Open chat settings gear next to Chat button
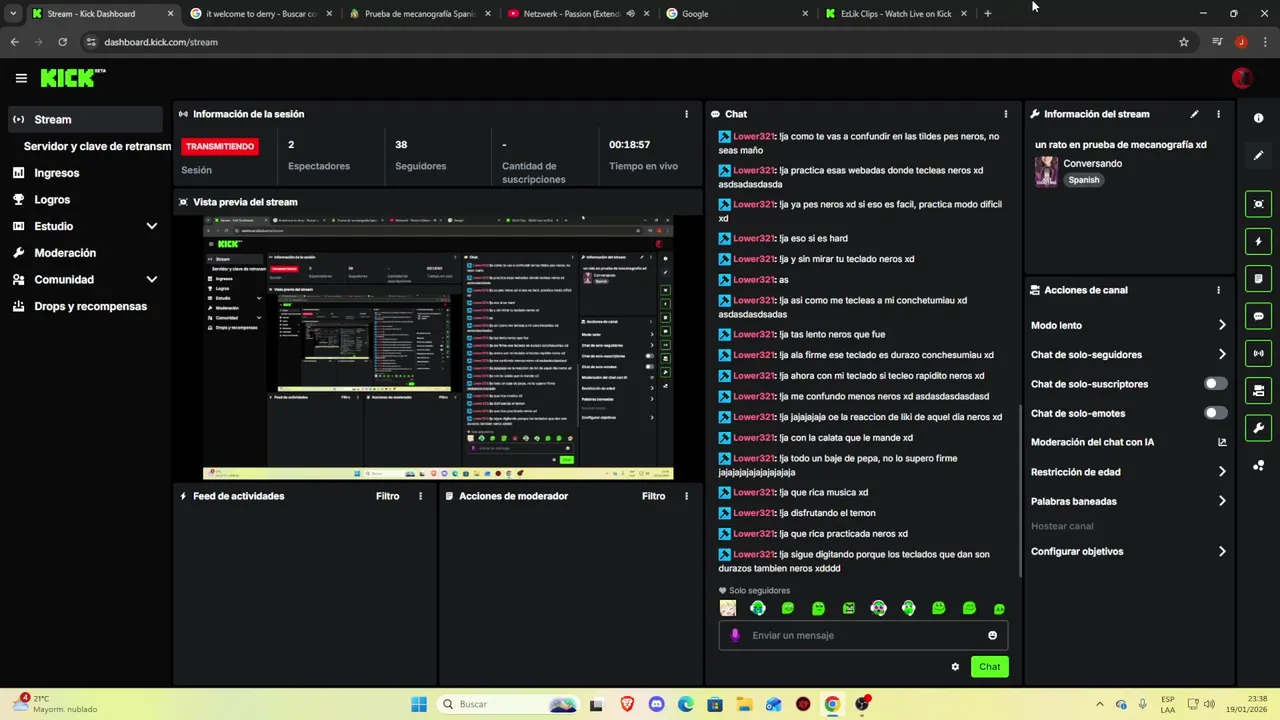1280x720 pixels. tap(955, 667)
